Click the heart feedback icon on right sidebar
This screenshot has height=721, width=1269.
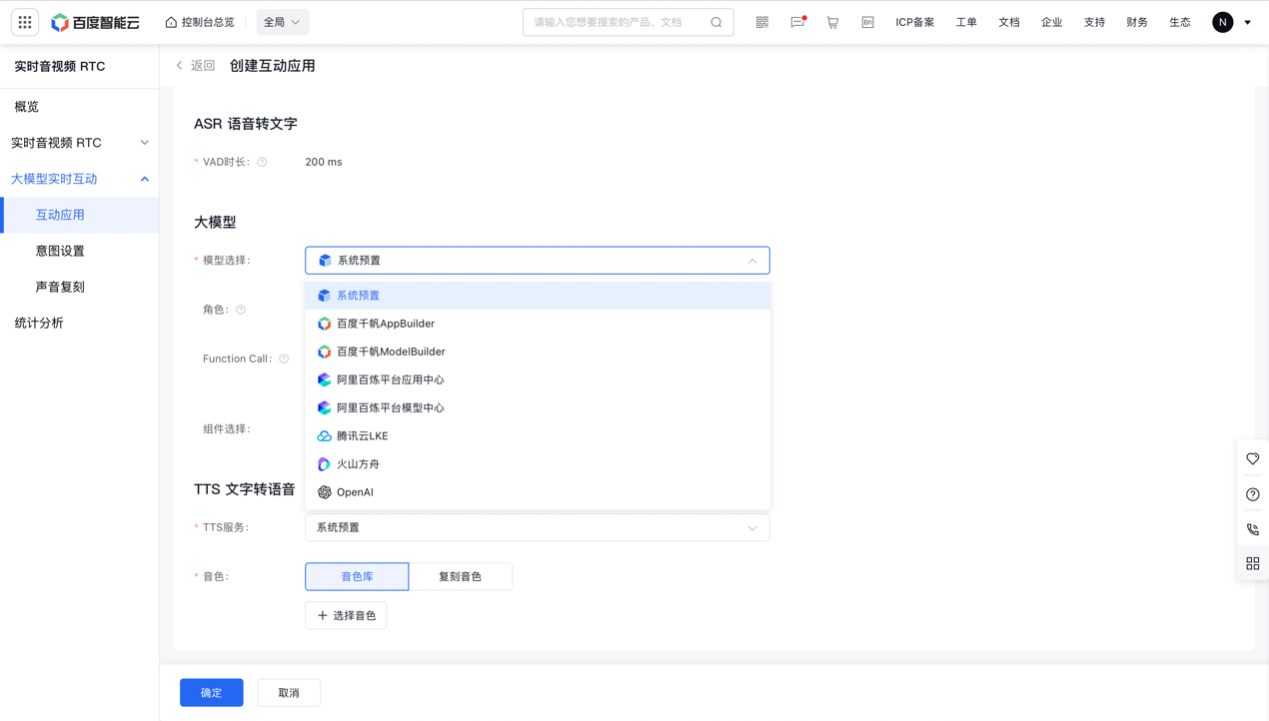(x=1253, y=459)
